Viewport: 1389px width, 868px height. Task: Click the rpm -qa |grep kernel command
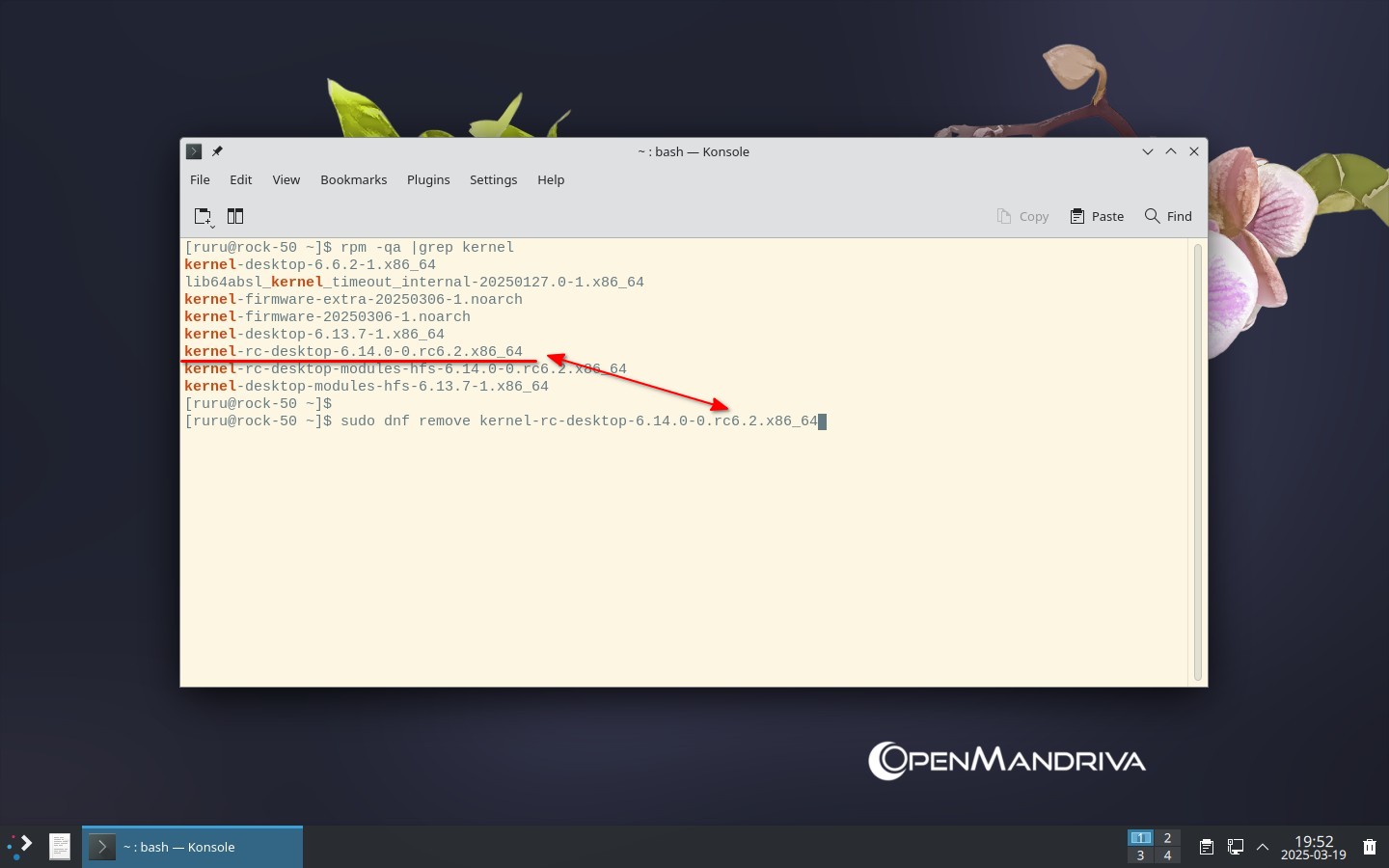point(427,247)
